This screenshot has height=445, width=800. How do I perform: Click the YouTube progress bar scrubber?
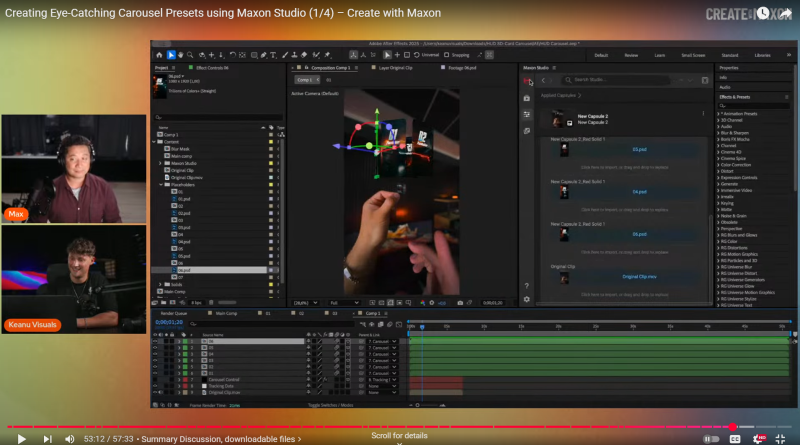pos(733,427)
